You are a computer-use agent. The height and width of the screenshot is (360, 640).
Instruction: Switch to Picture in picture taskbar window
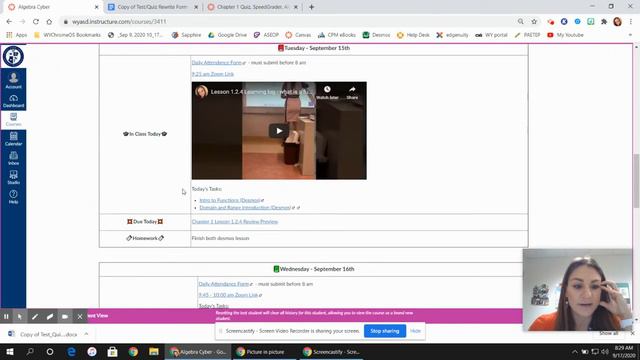coord(264,351)
